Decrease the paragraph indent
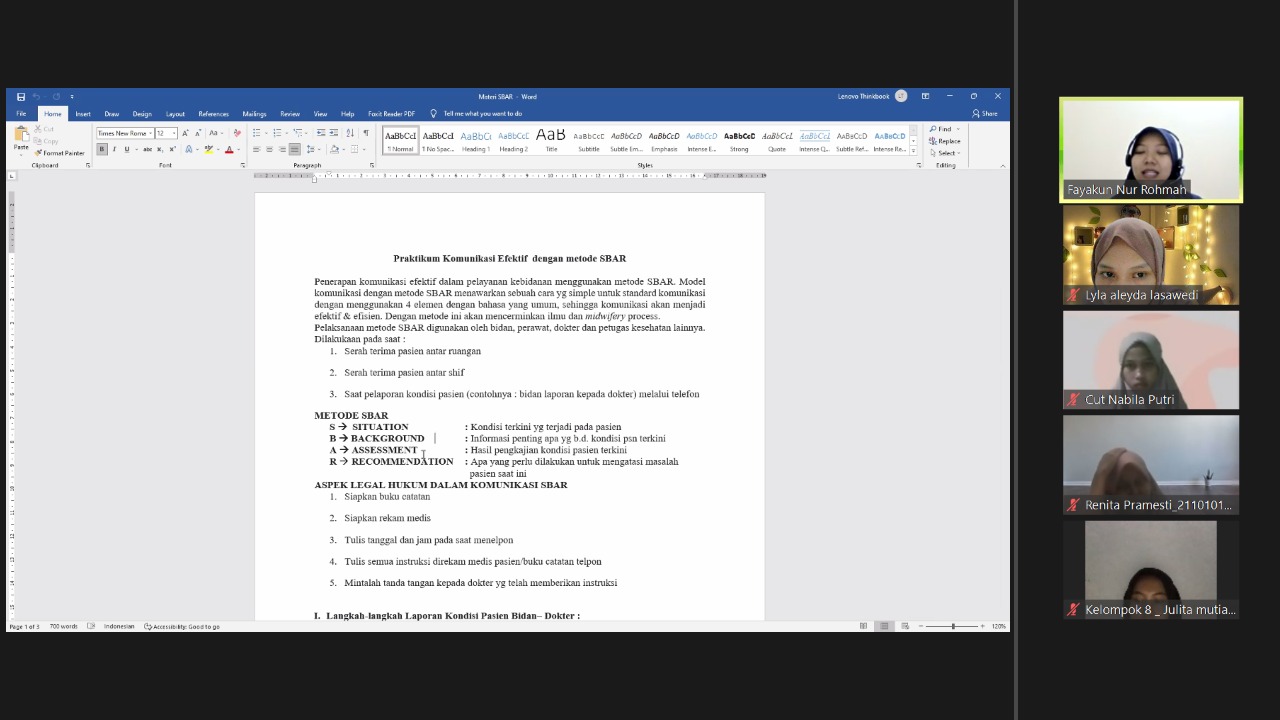1280x720 pixels. click(x=321, y=133)
